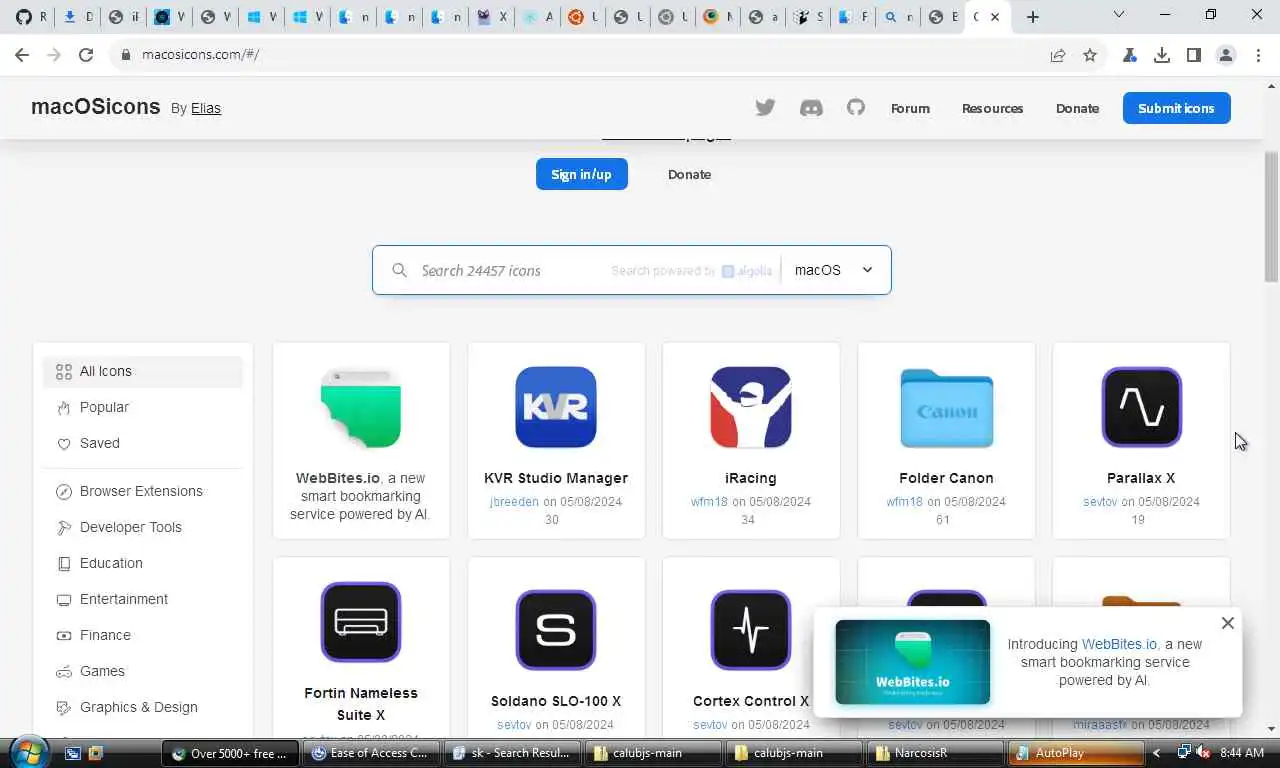Select All Icons category
Viewport: 1280px width, 768px height.
point(143,371)
